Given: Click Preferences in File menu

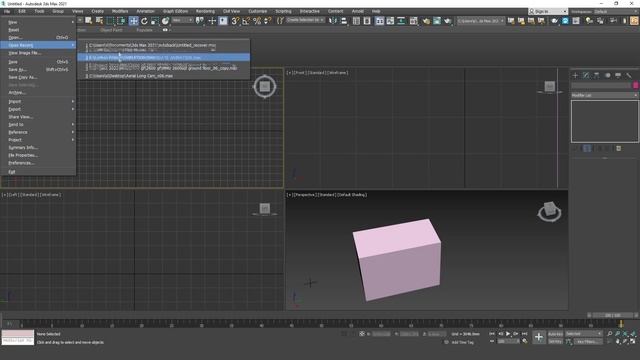Looking at the screenshot, I should tap(38, 163).
